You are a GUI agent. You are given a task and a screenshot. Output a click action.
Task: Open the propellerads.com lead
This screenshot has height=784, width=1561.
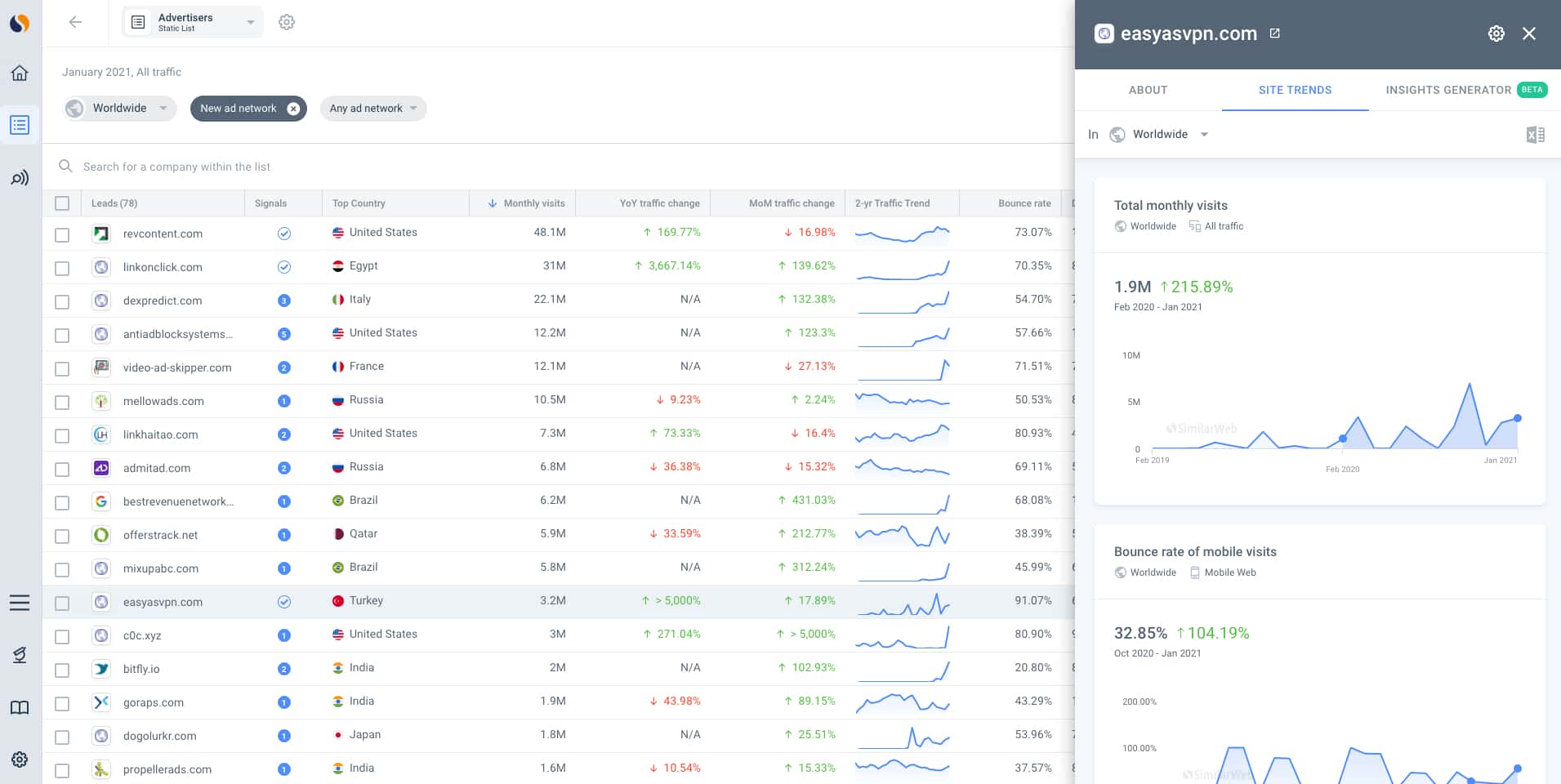click(167, 769)
